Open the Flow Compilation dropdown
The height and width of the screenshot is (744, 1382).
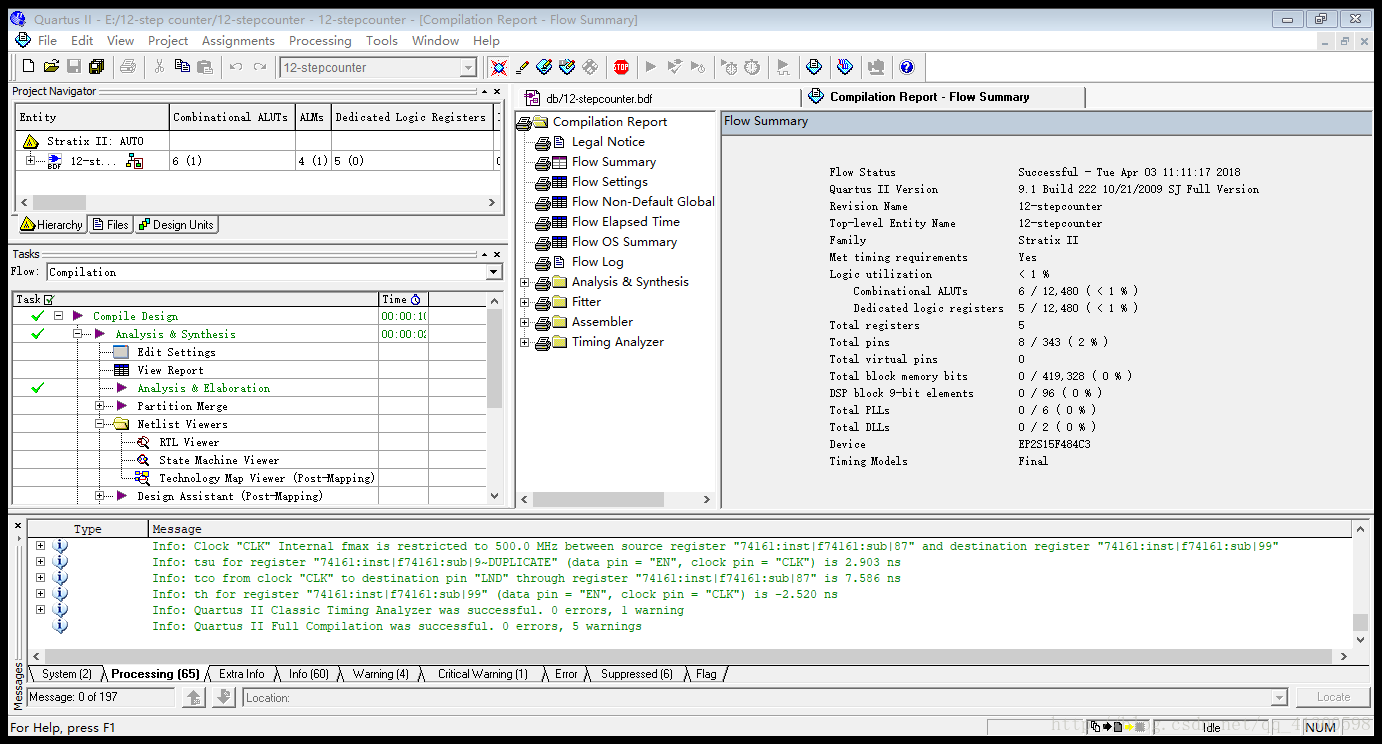click(493, 272)
